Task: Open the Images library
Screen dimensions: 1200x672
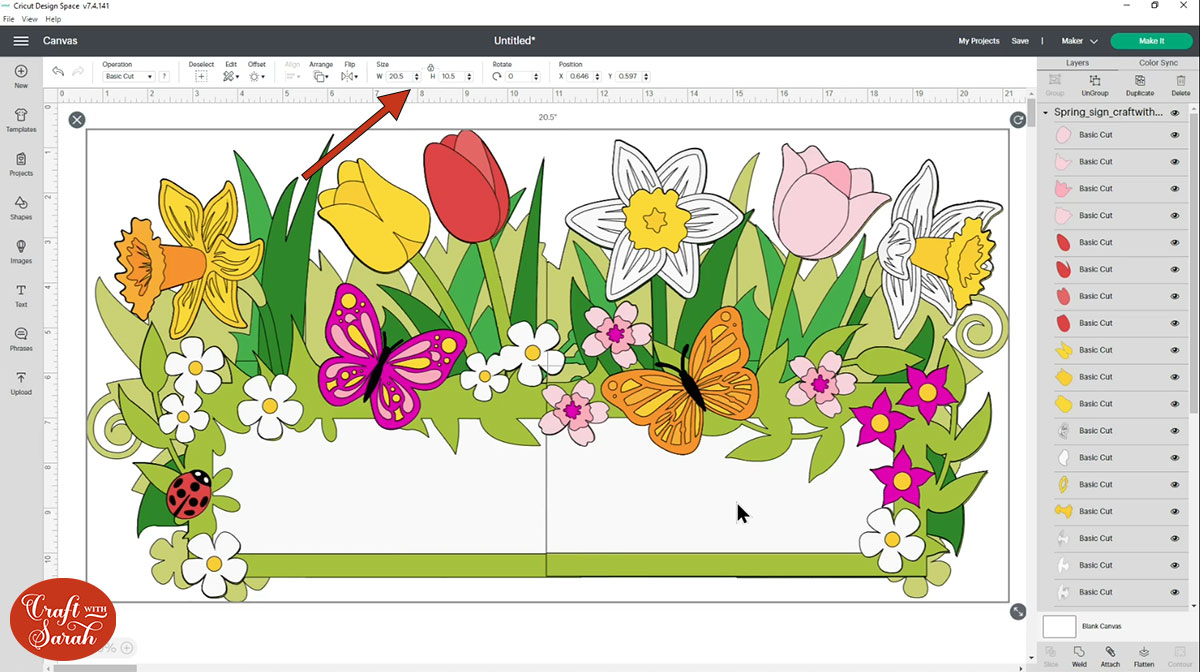Action: (21, 251)
